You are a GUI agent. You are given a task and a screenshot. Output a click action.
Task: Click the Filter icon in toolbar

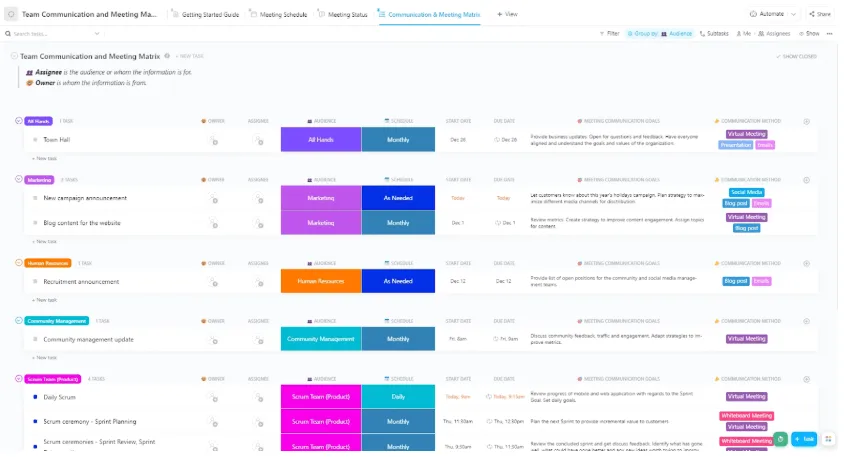point(602,33)
